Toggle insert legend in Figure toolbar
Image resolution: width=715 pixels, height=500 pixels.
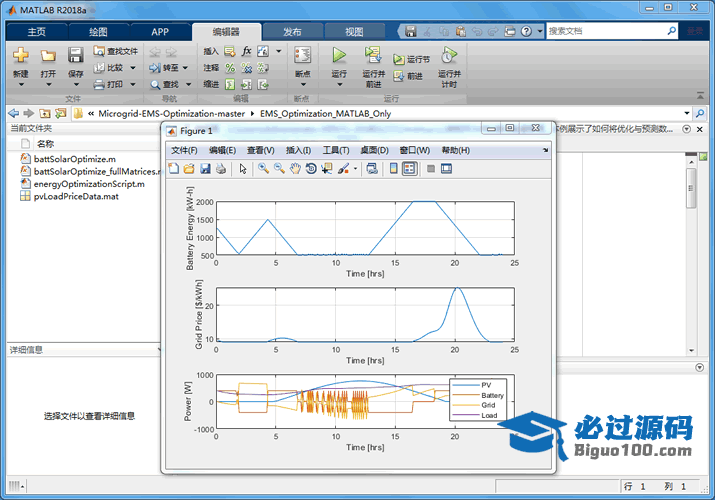pos(409,169)
